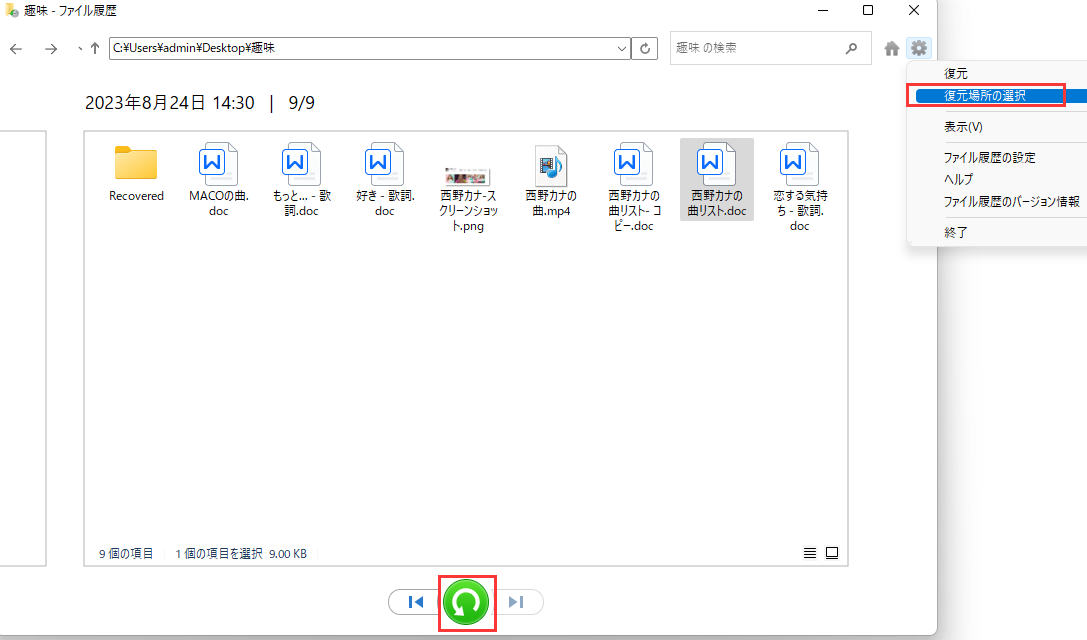
Task: Open ファイル履歴の設定
Action: pyautogui.click(x=989, y=158)
